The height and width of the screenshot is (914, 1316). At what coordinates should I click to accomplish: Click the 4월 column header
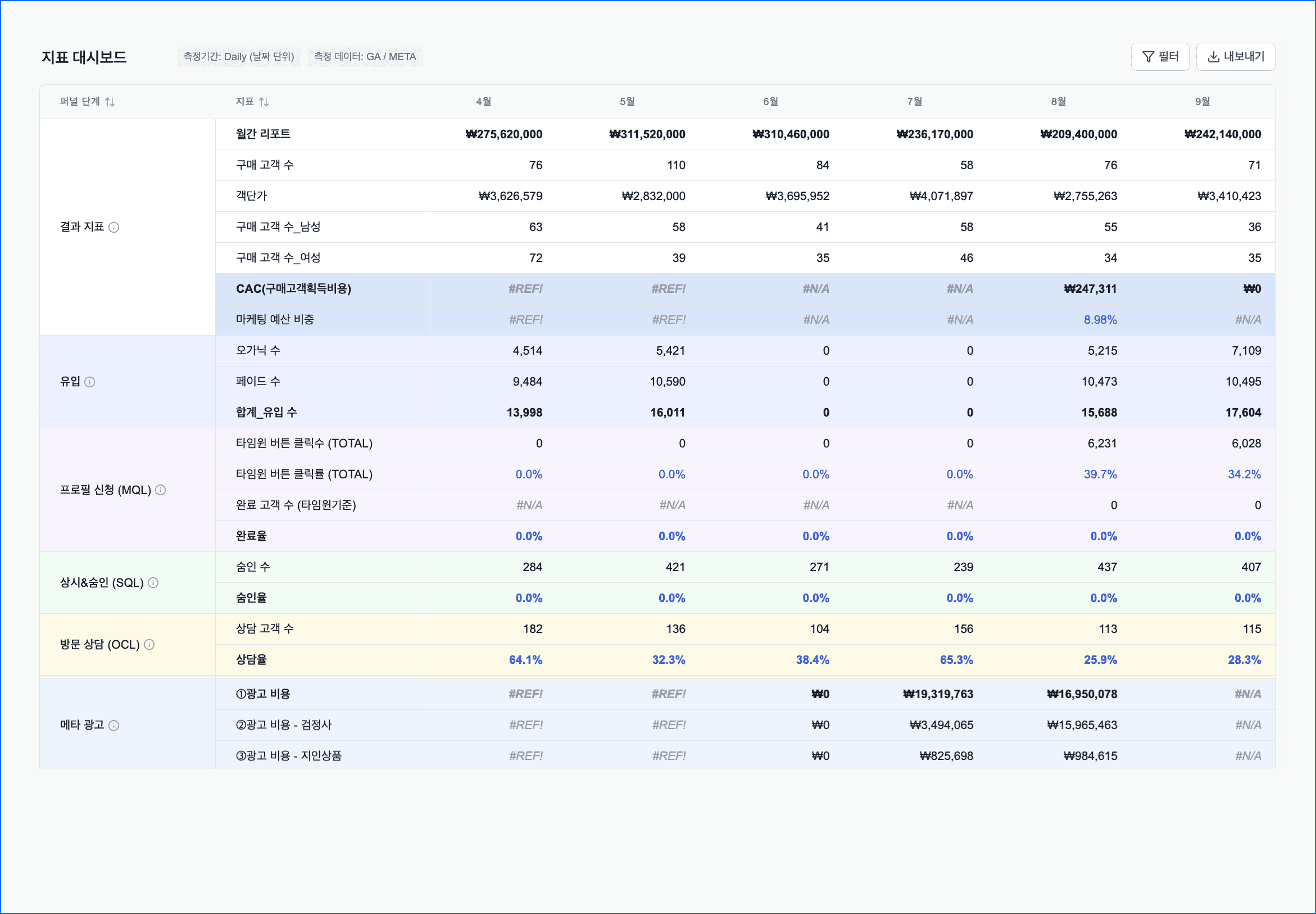click(484, 101)
